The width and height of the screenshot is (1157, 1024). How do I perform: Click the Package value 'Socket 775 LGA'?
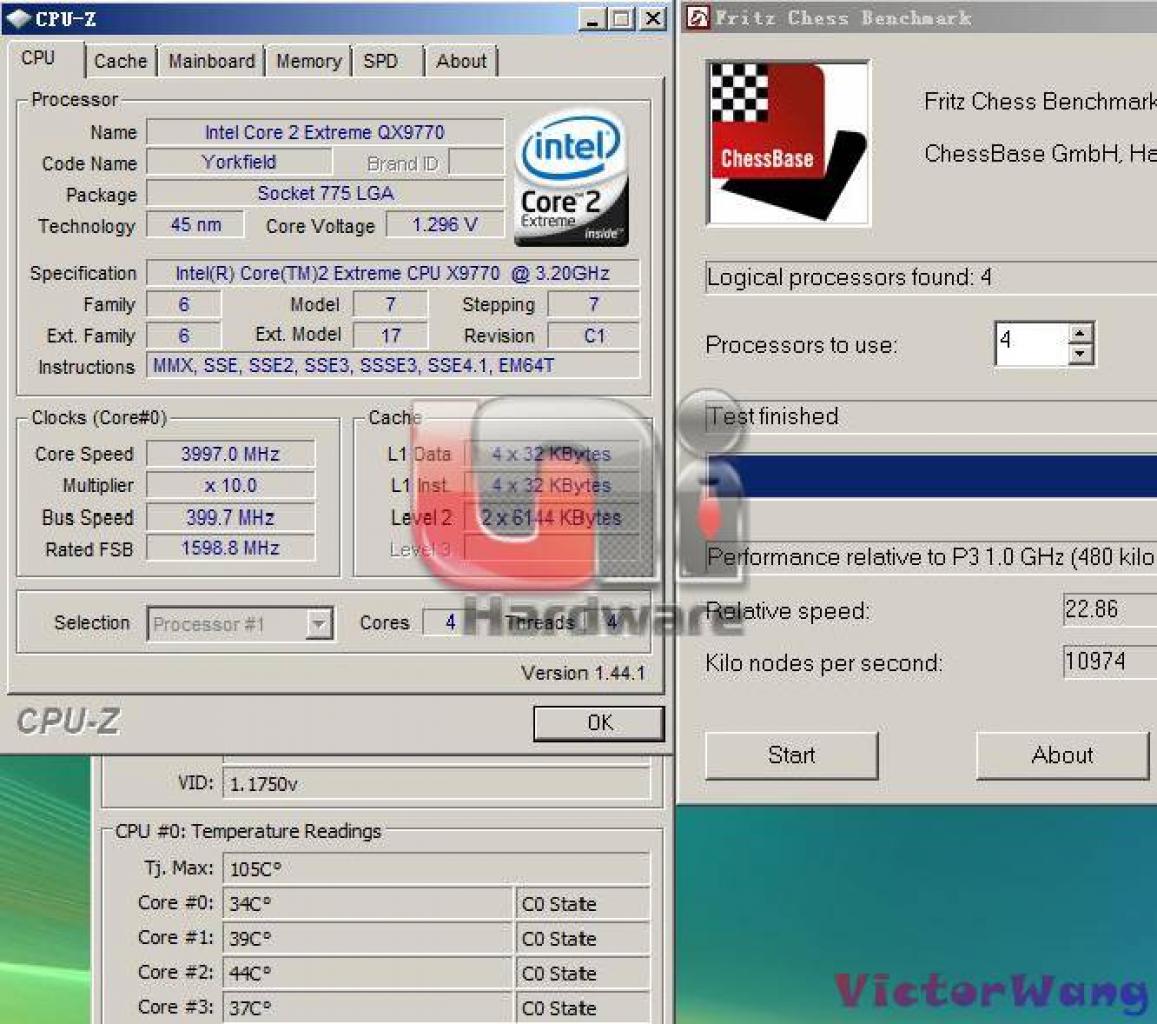click(325, 193)
